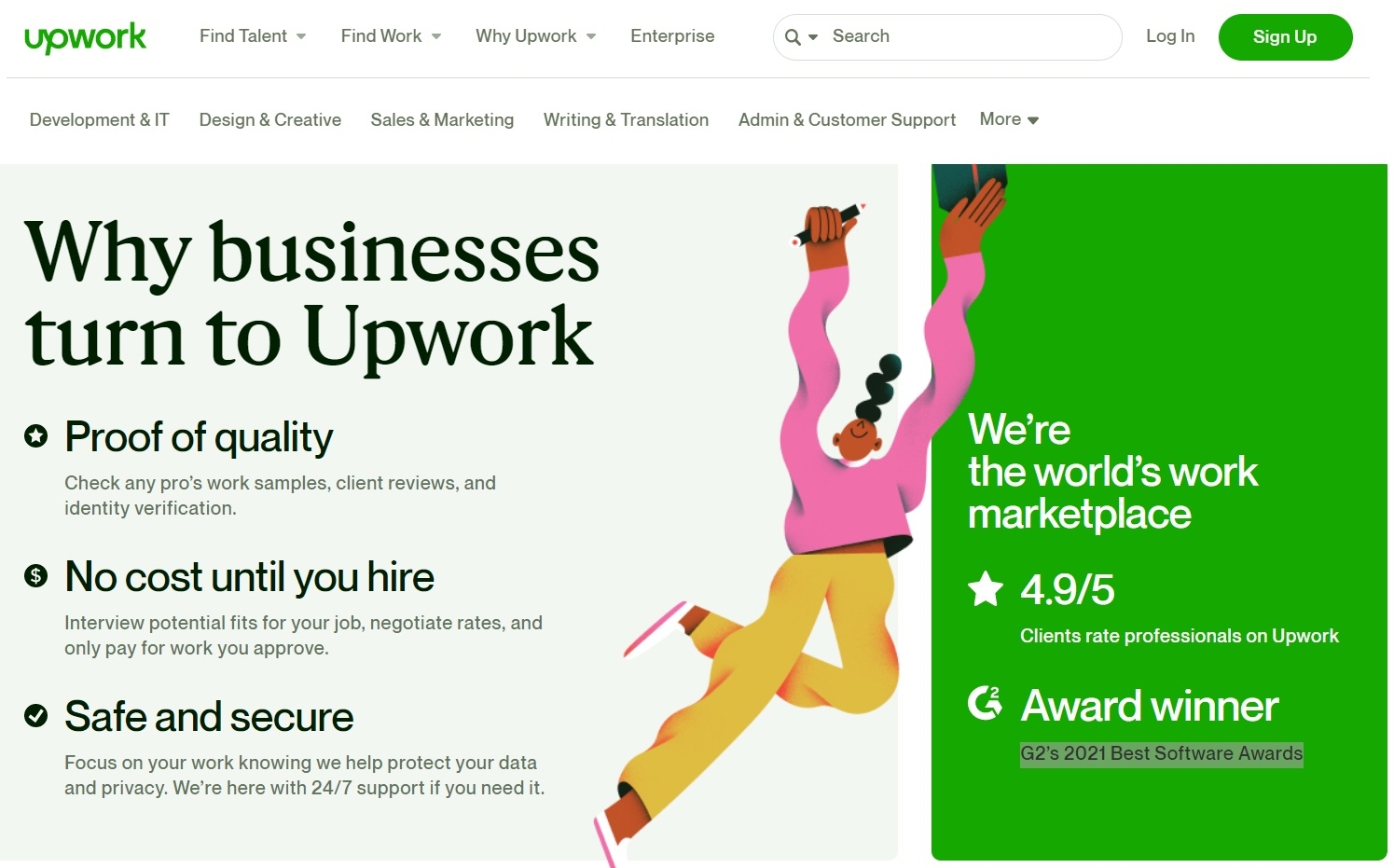This screenshot has height=868, width=1394.
Task: Click the Upwork logo
Action: click(85, 37)
